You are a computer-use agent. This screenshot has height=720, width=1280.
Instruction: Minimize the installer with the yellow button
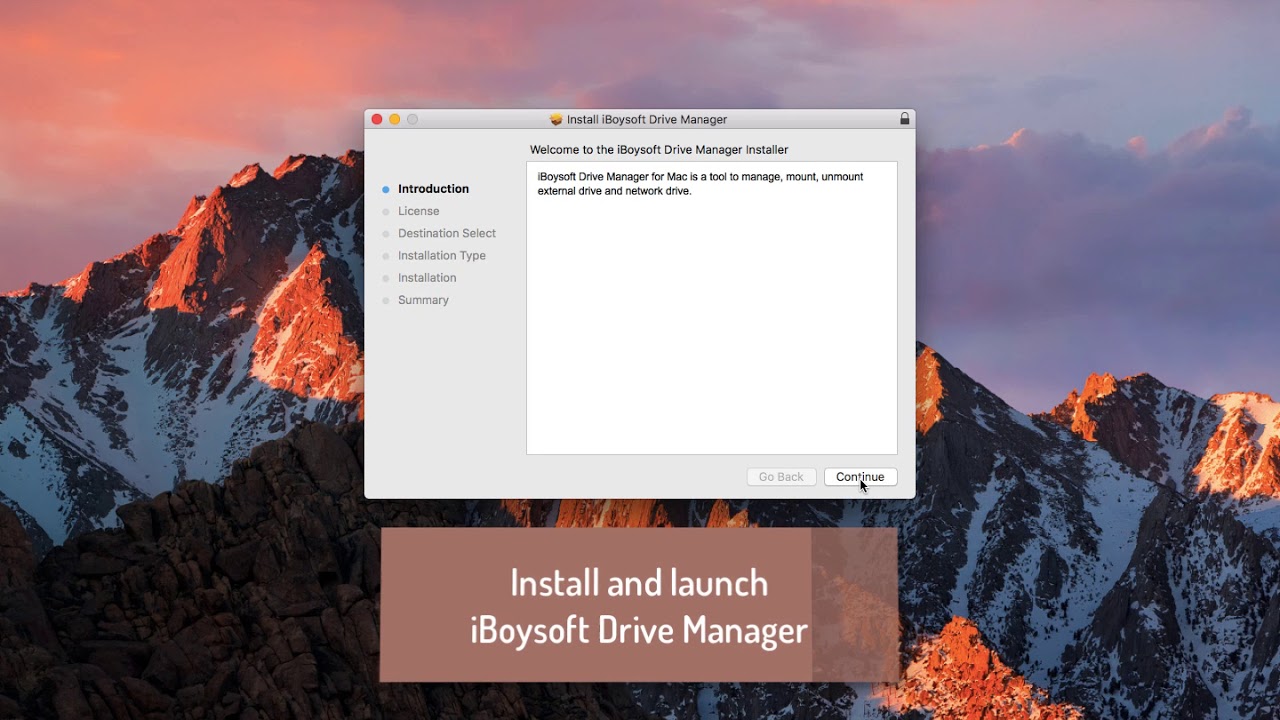pos(394,119)
